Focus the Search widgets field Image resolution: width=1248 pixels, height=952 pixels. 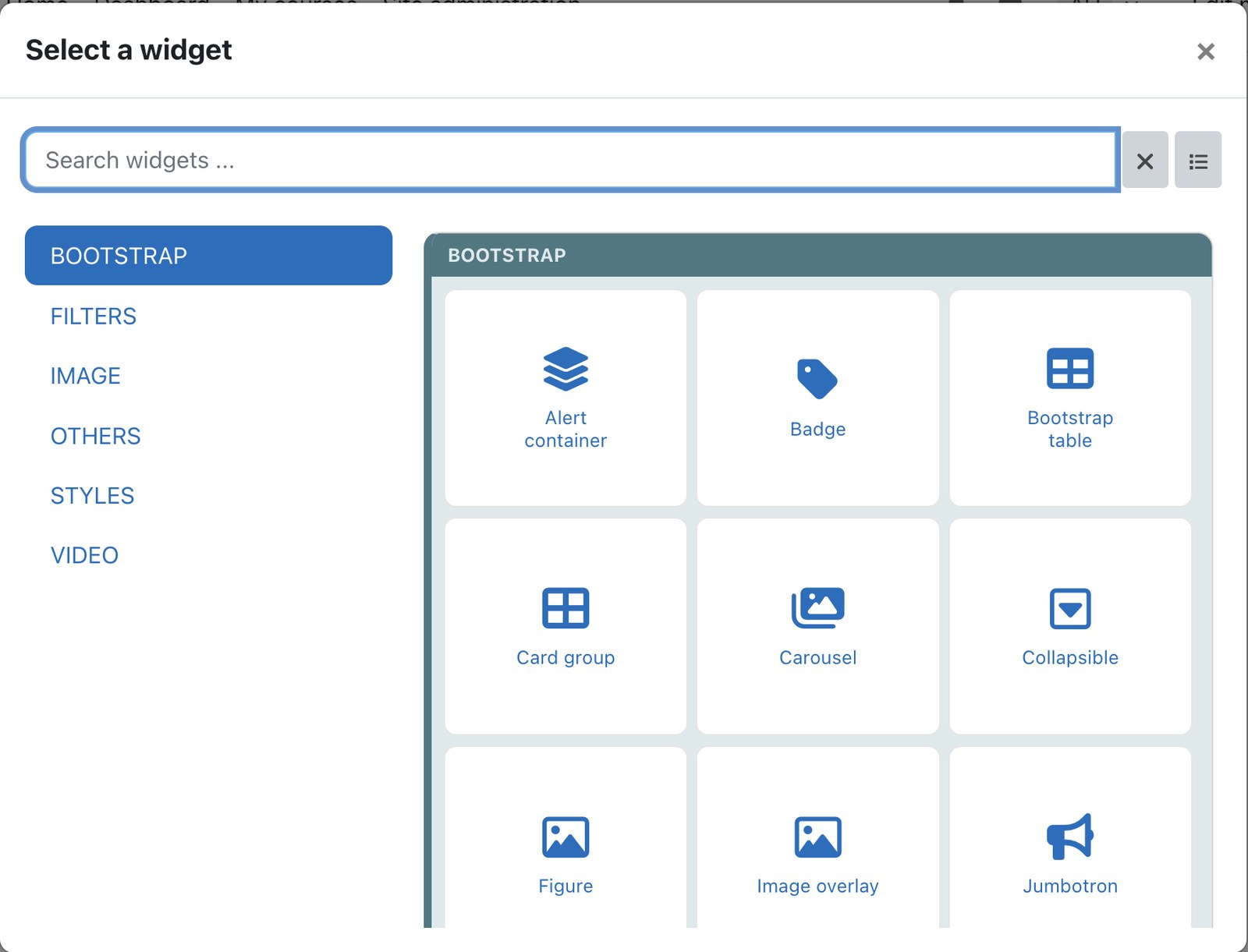pos(571,160)
